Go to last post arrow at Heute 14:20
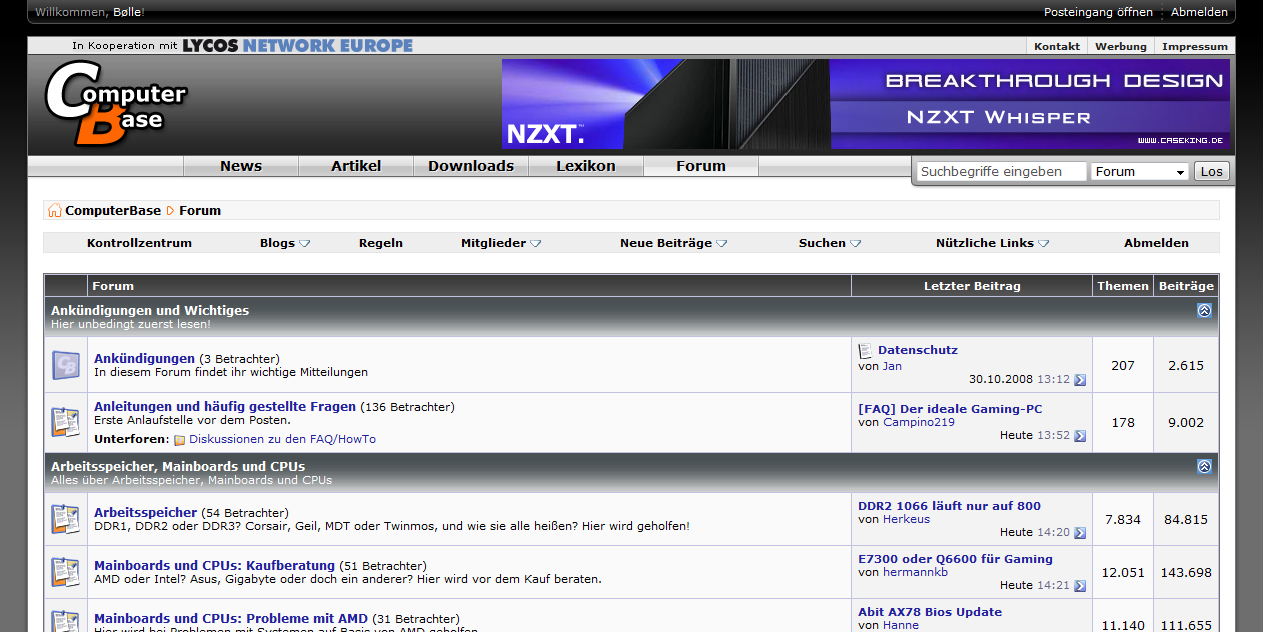 [x=1080, y=533]
